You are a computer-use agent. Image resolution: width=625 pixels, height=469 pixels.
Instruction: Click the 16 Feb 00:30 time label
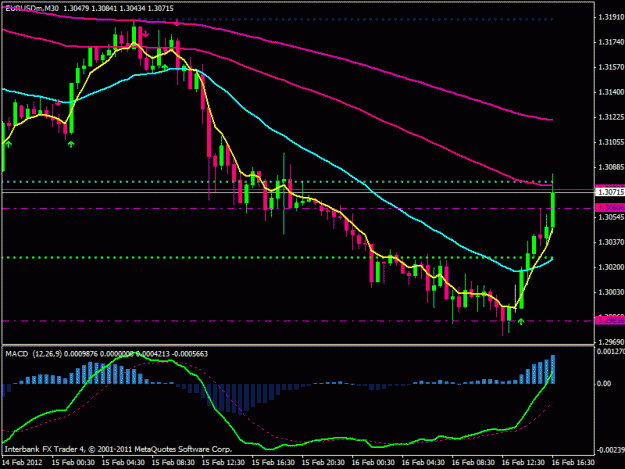[x=373, y=463]
